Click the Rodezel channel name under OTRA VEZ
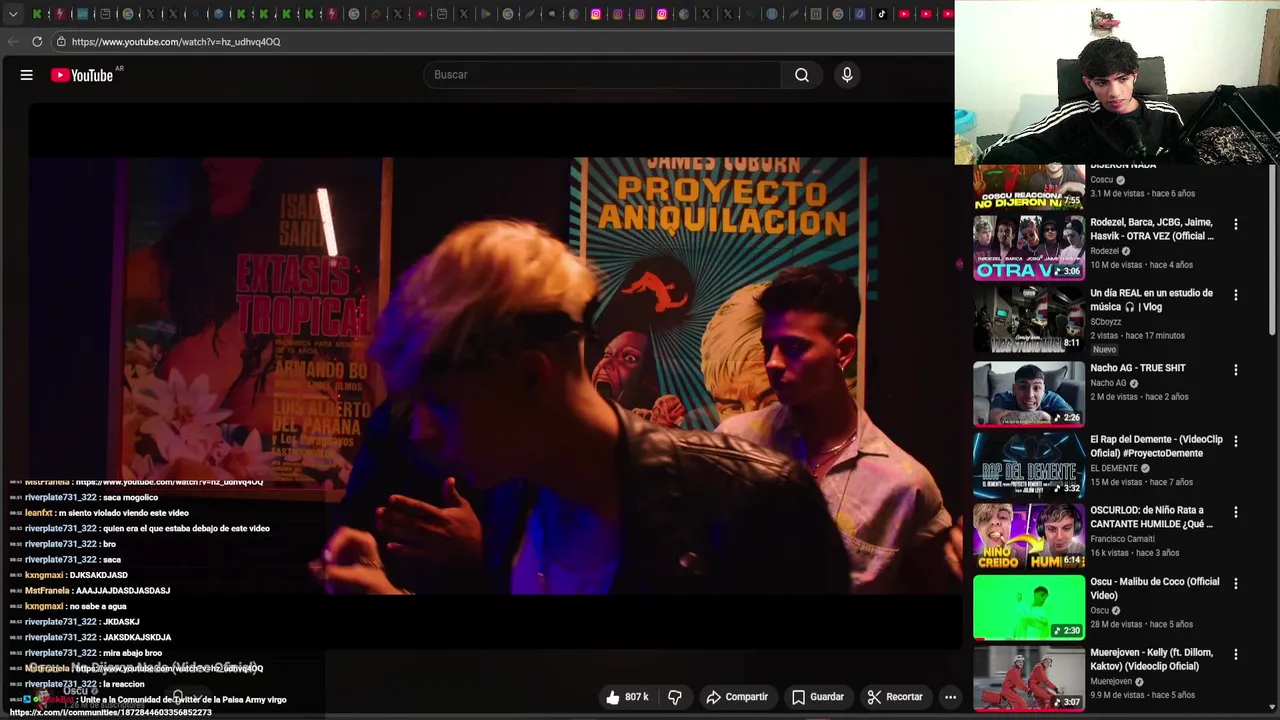Image resolution: width=1280 pixels, height=720 pixels. coord(1104,251)
